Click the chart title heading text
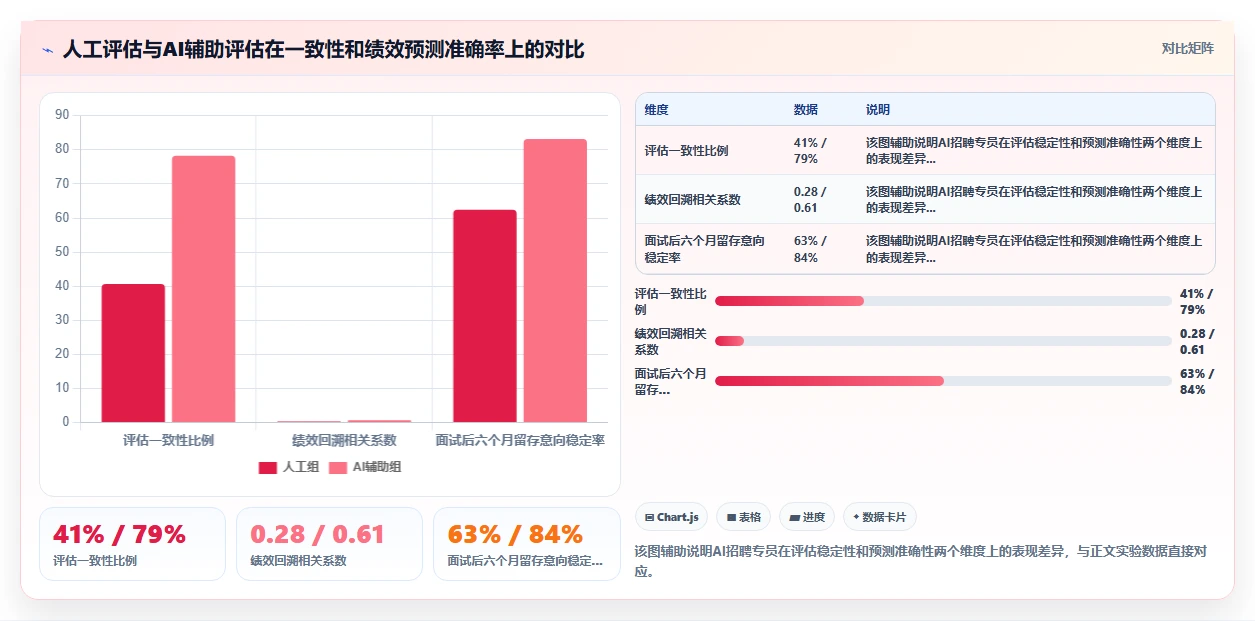The width and height of the screenshot is (1255, 621). click(323, 50)
